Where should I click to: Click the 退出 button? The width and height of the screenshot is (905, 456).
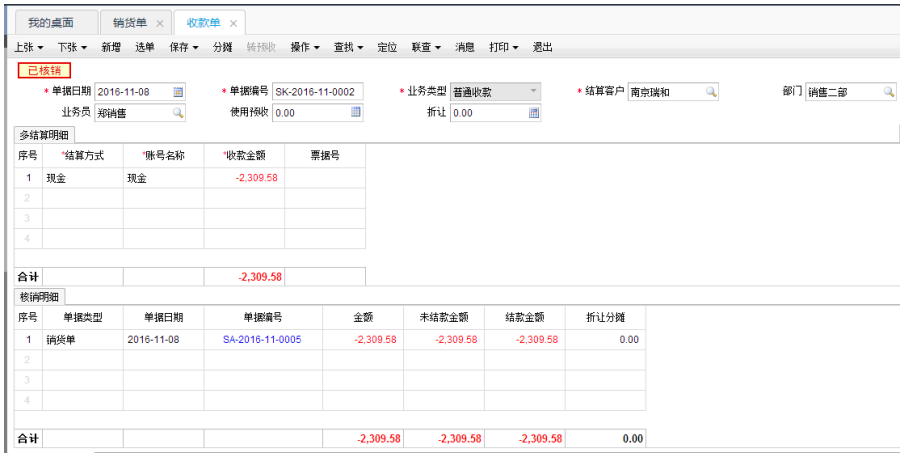[543, 47]
